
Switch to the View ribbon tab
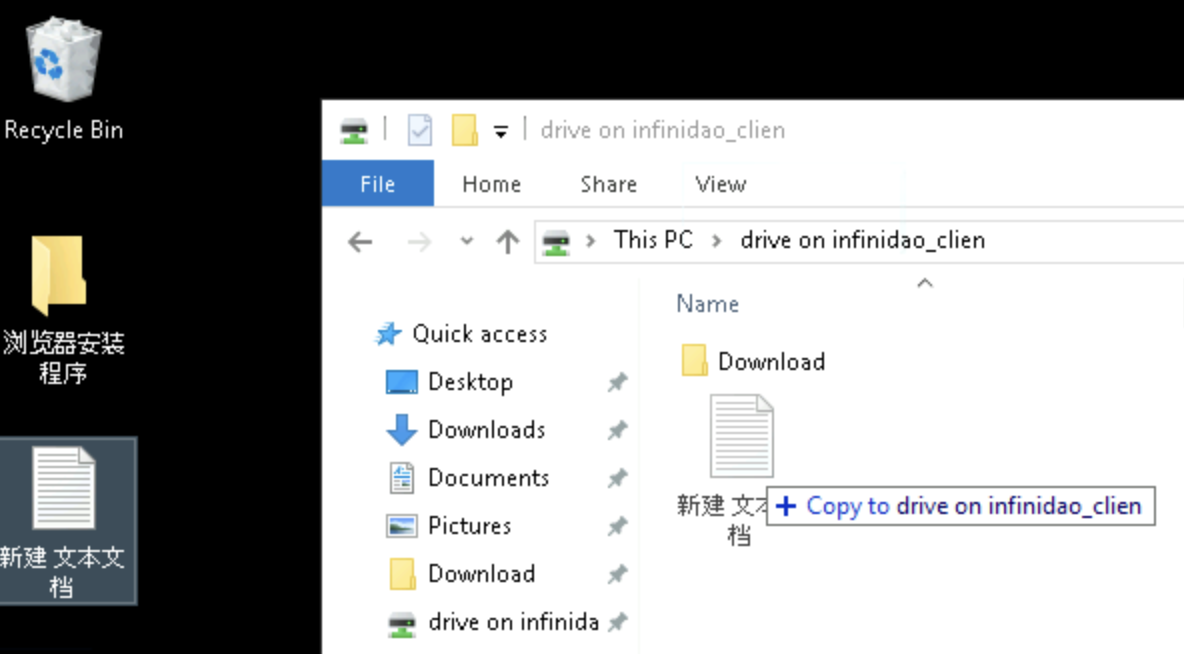click(x=720, y=184)
